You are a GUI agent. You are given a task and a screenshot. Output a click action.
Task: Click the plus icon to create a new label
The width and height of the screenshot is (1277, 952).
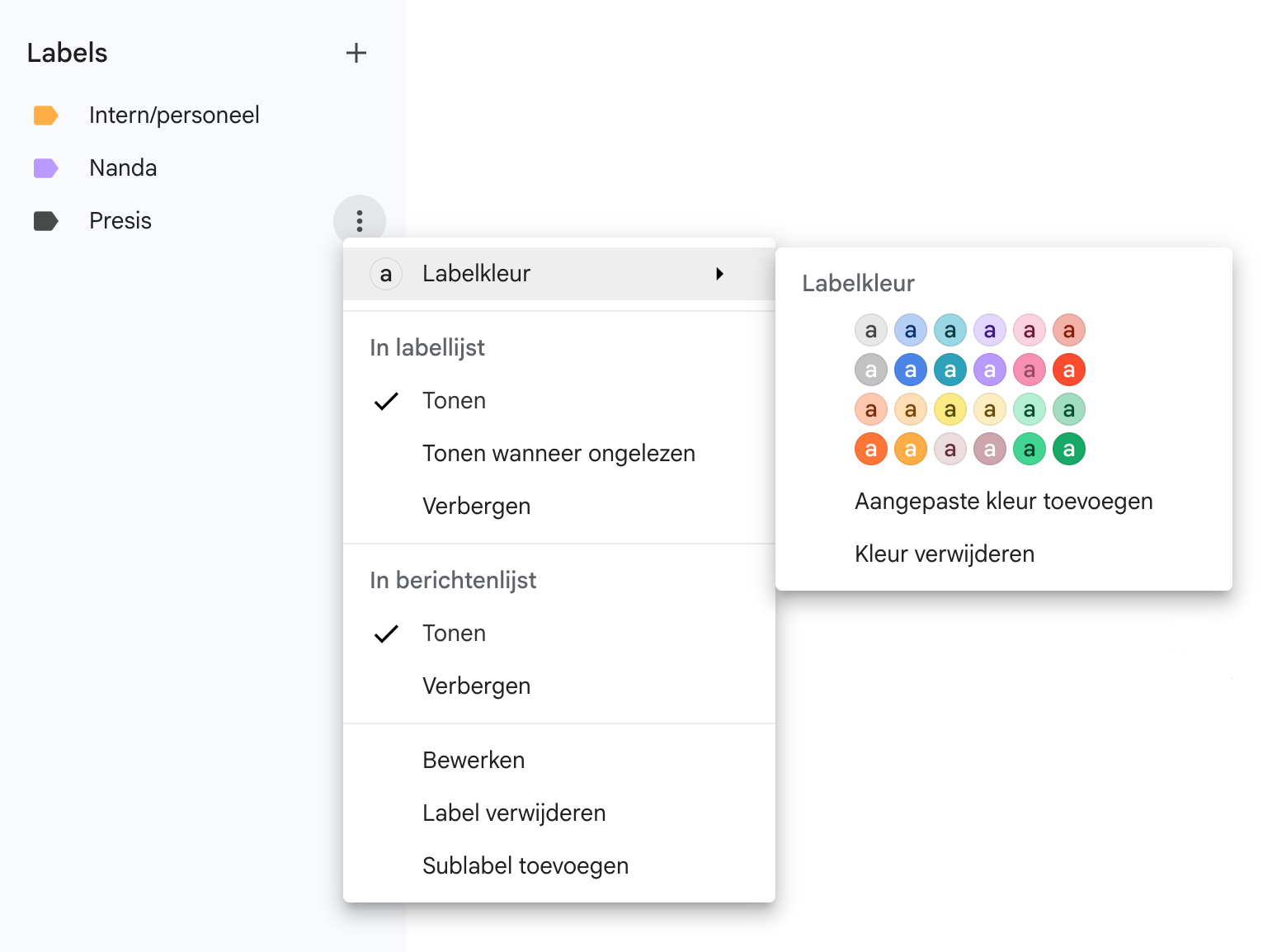click(356, 52)
